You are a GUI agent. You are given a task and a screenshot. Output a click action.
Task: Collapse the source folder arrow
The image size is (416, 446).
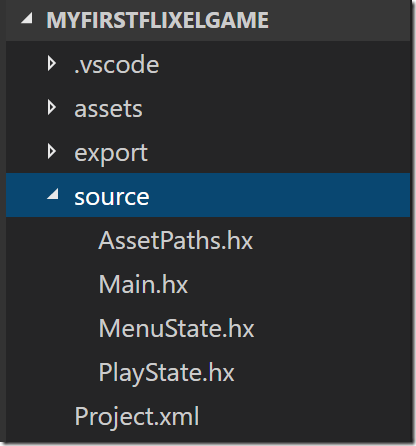click(x=53, y=194)
